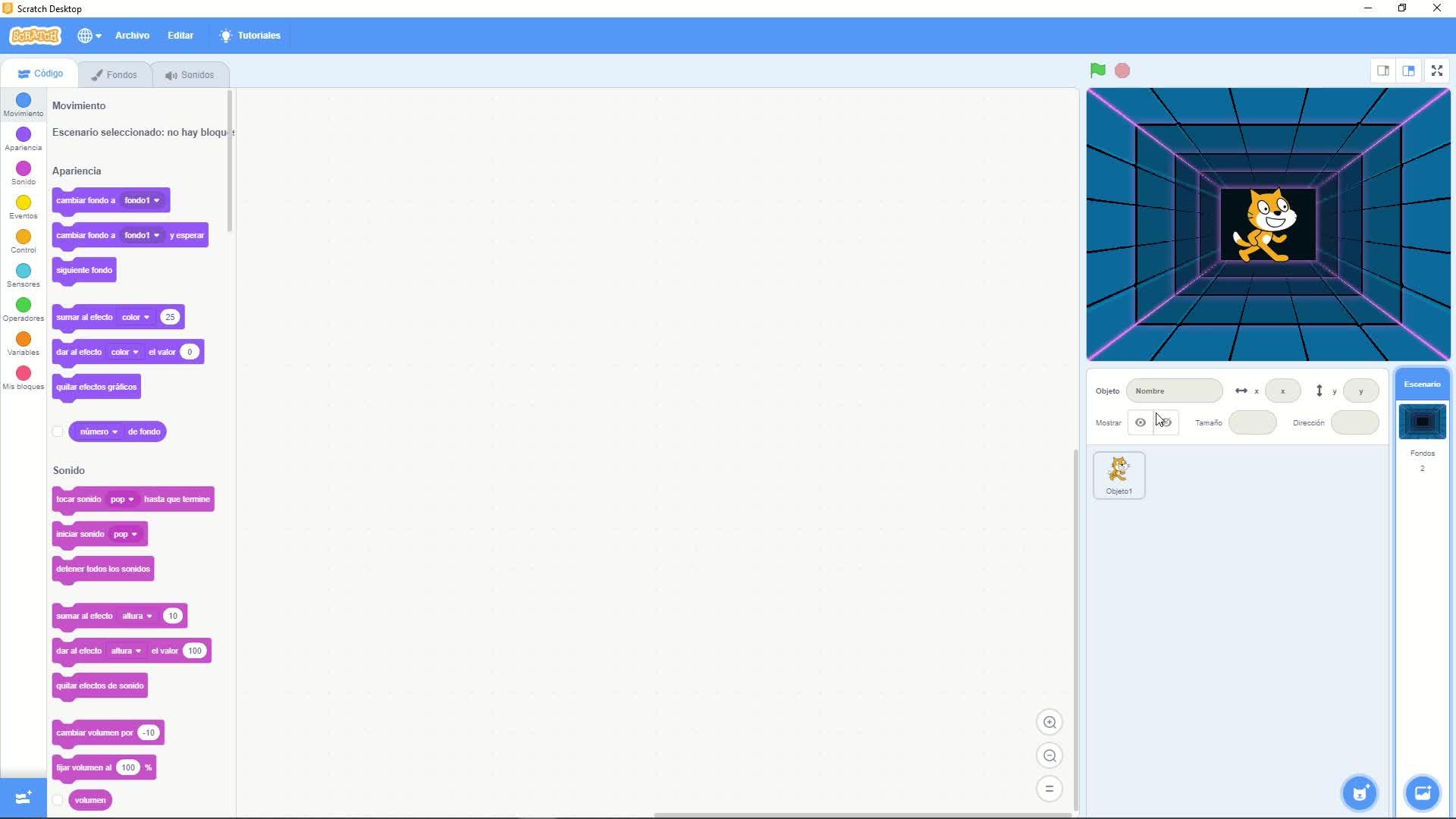Toggle the show sprite eye icon
Viewport: 1456px width, 819px height.
1140,422
